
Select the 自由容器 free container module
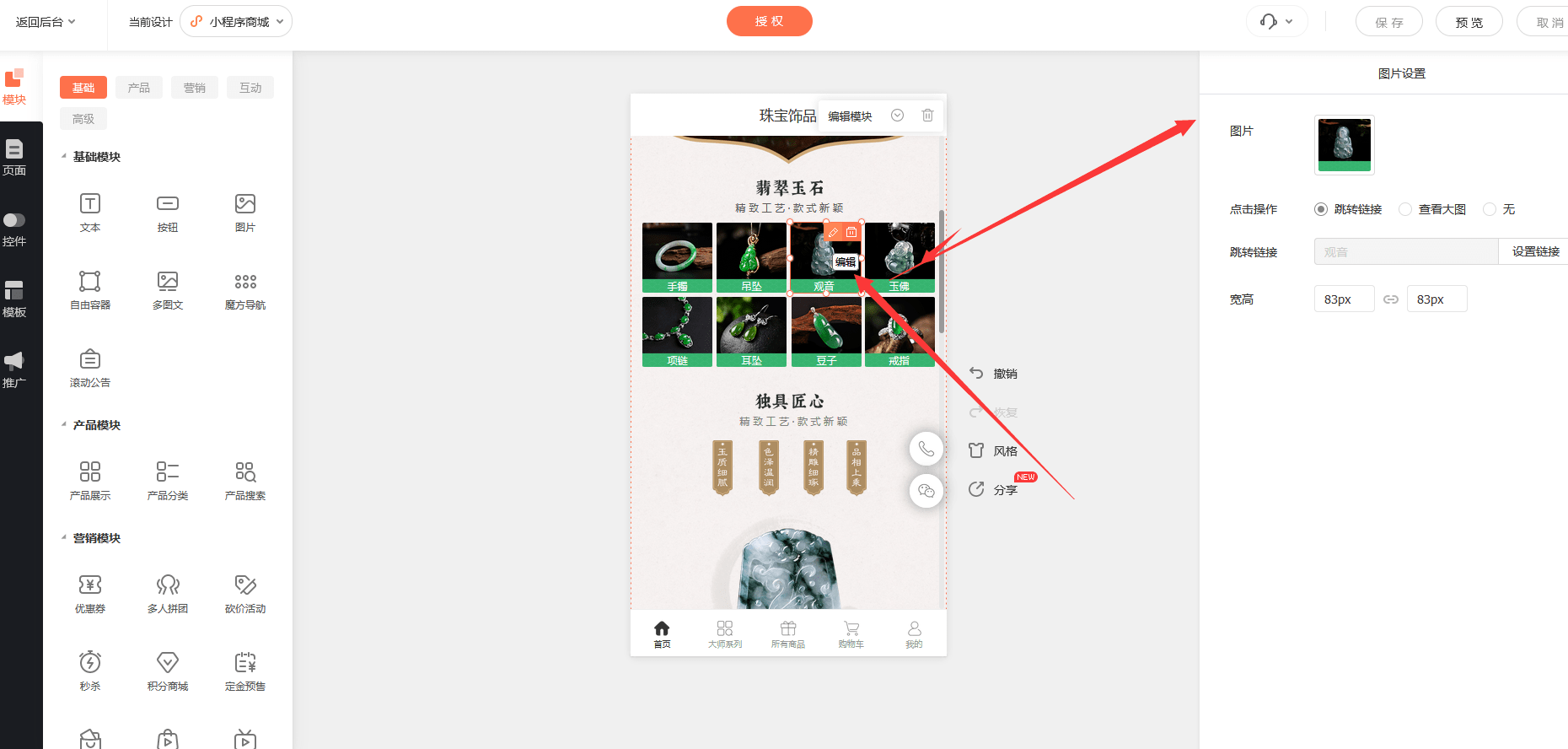coord(90,290)
